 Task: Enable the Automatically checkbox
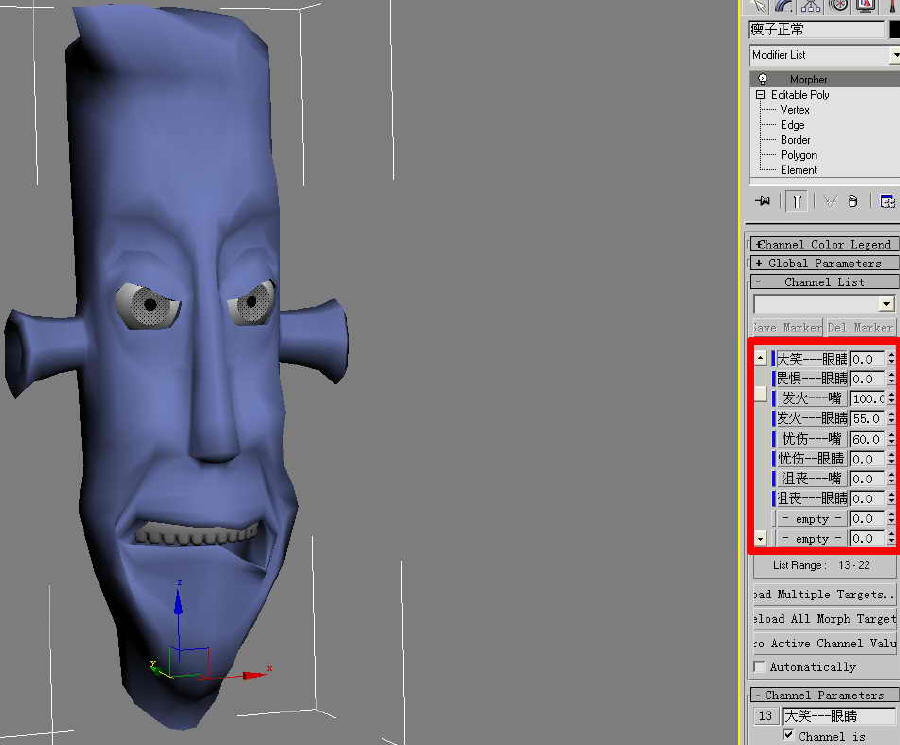(x=759, y=667)
